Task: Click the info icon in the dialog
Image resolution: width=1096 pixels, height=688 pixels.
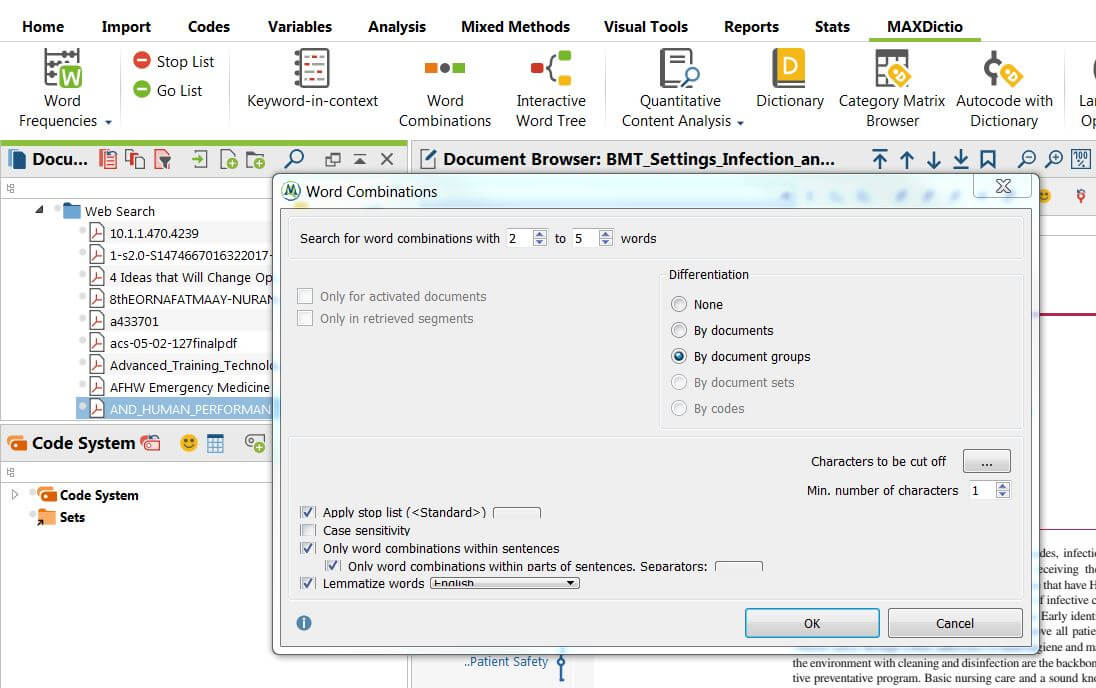Action: [304, 623]
